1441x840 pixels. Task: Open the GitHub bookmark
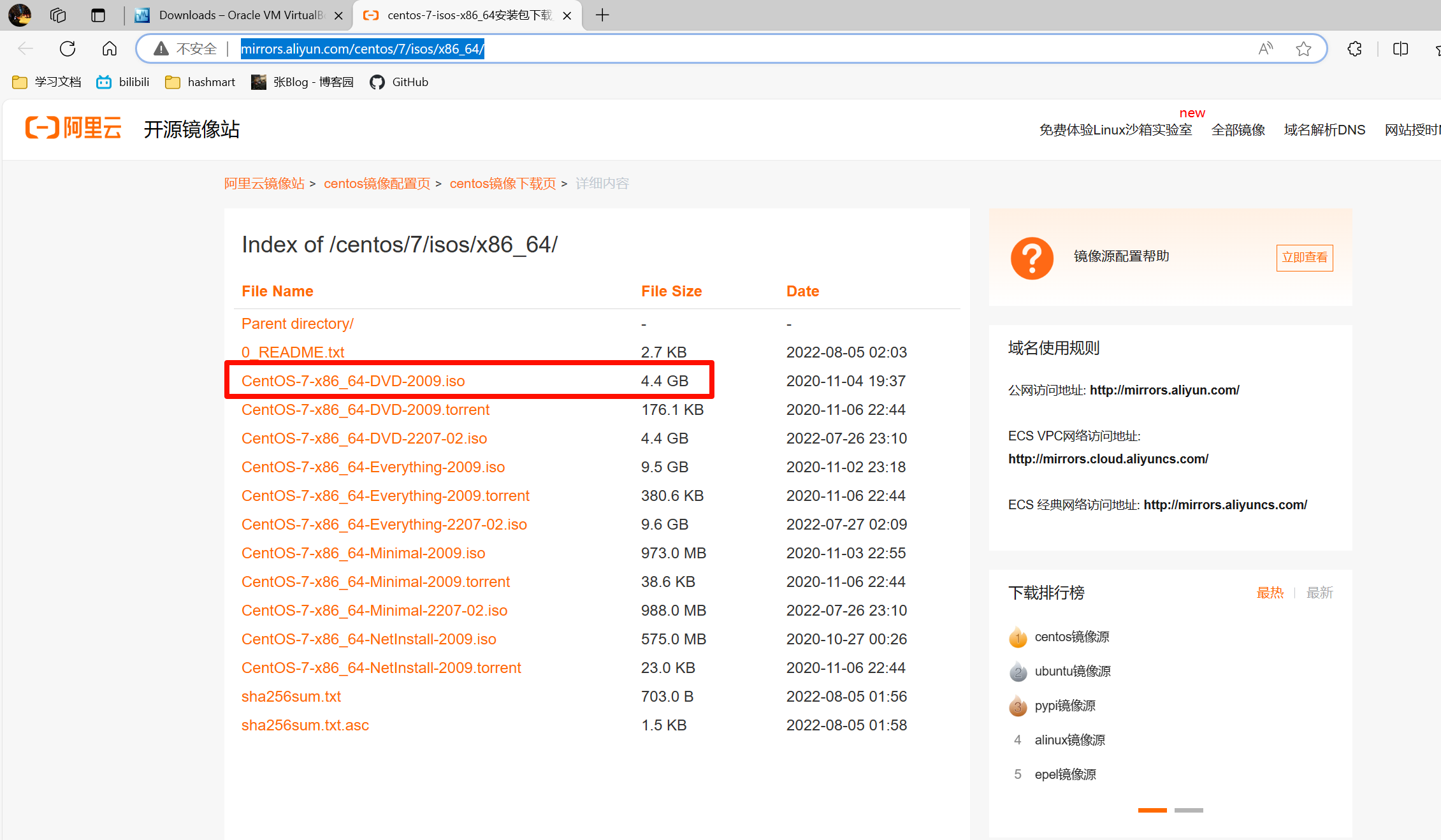pyautogui.click(x=399, y=82)
